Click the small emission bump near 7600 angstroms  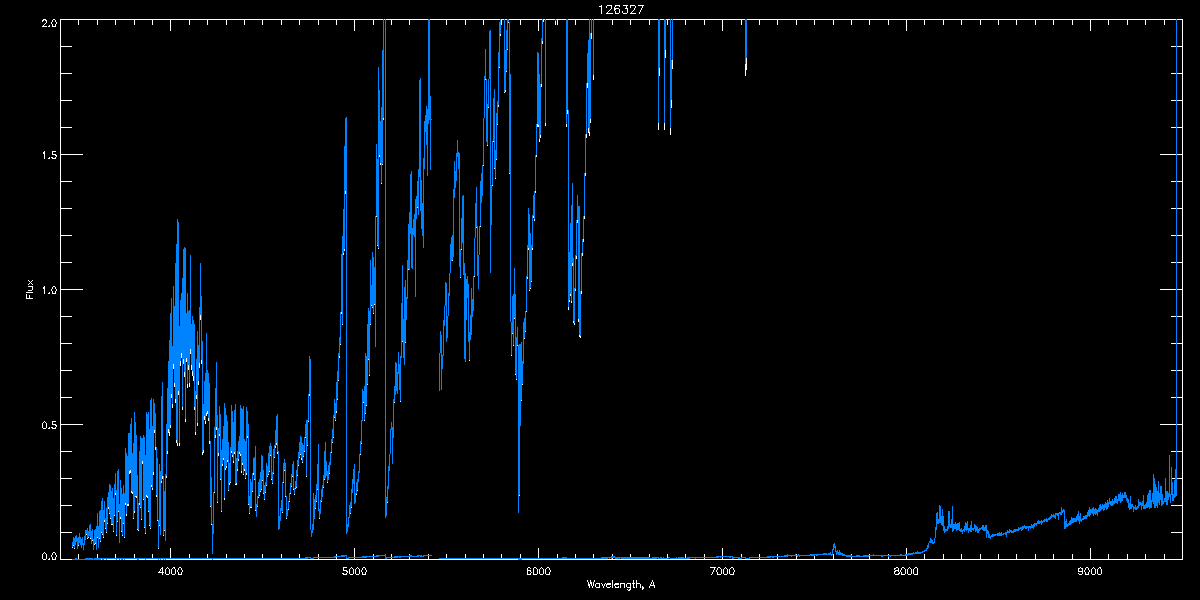(834, 546)
